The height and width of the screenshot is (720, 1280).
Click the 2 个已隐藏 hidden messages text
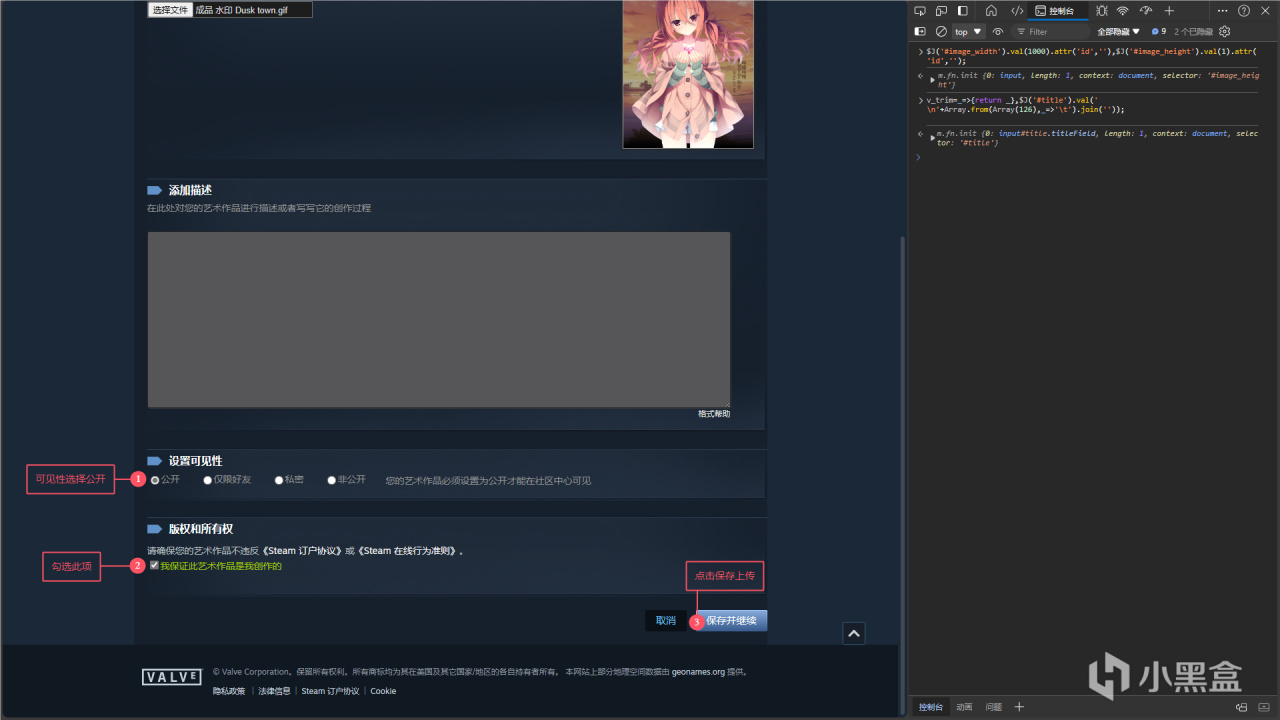click(x=1194, y=32)
